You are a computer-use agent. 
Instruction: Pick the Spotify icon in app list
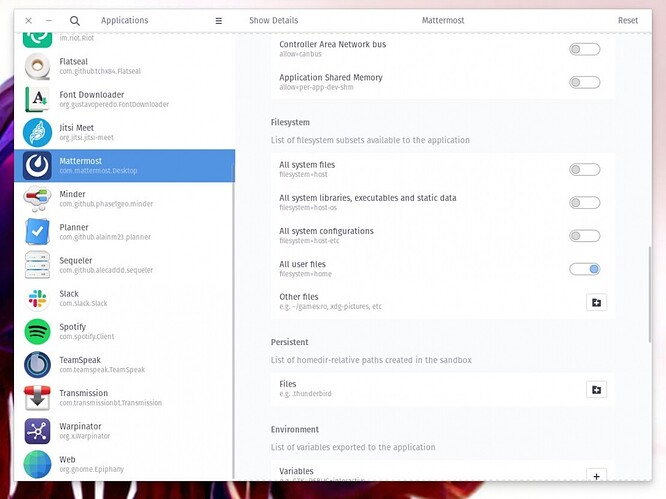(37, 331)
